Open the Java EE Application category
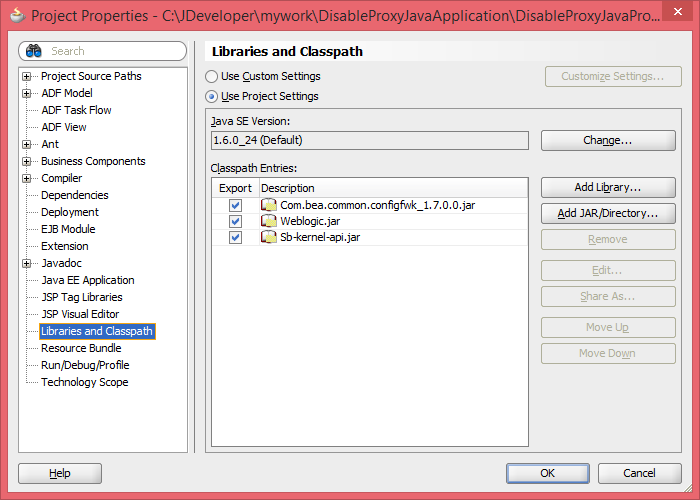The width and height of the screenshot is (700, 500). point(88,280)
